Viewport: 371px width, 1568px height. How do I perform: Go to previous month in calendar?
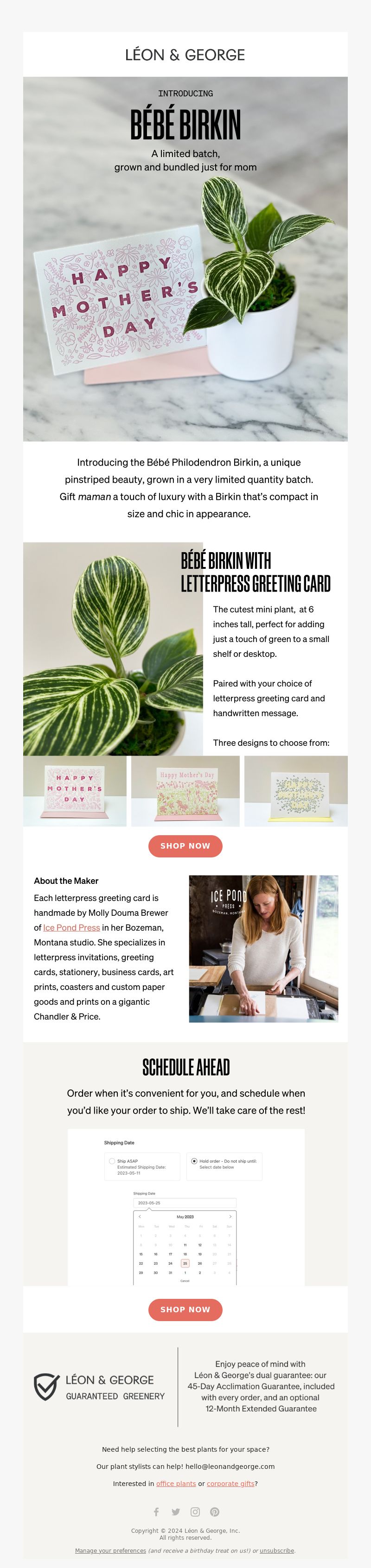(x=140, y=1216)
